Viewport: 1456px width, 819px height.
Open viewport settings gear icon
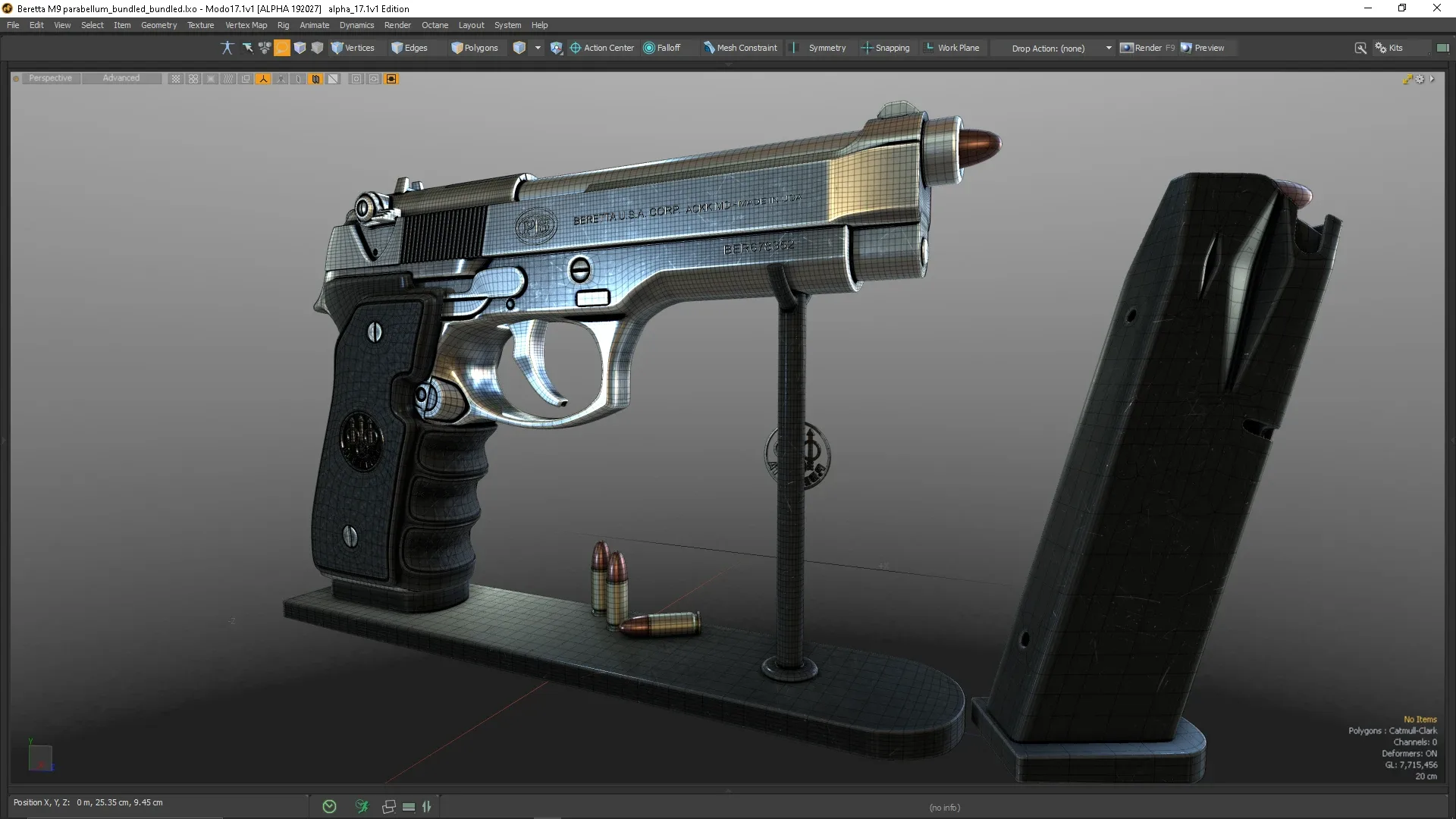pos(1420,79)
